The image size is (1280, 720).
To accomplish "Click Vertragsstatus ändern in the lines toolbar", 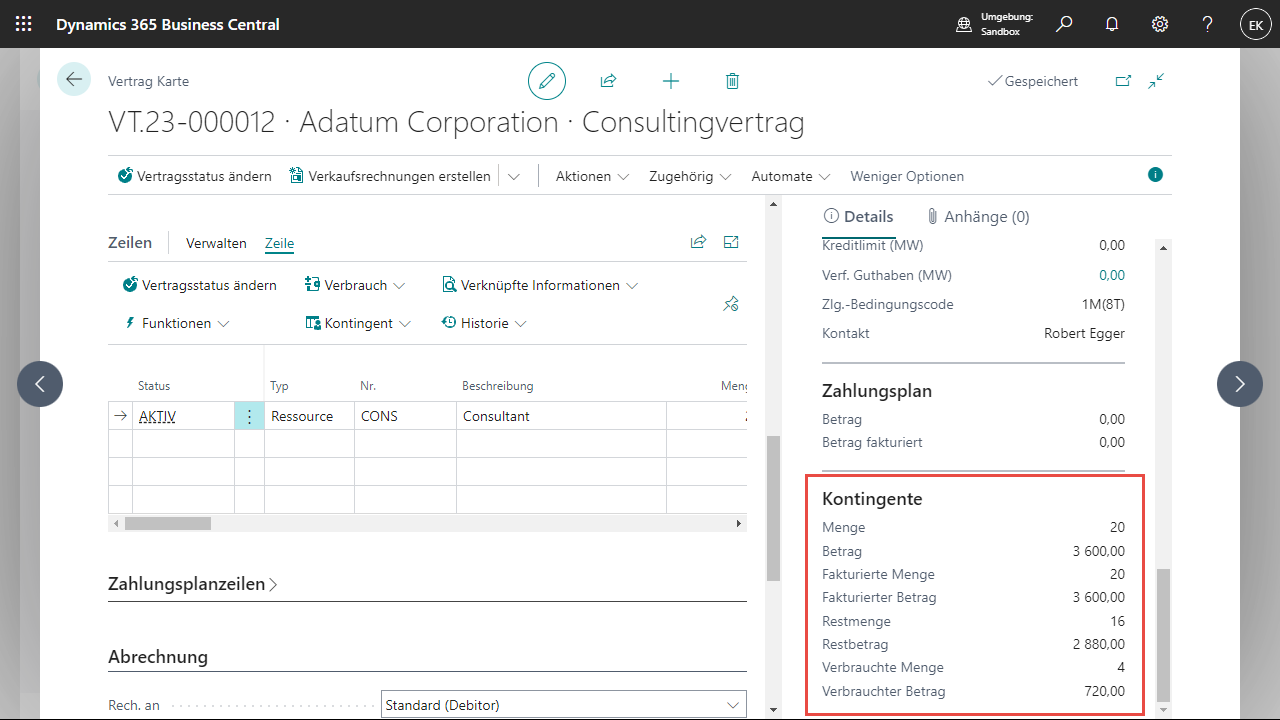I will pyautogui.click(x=199, y=285).
